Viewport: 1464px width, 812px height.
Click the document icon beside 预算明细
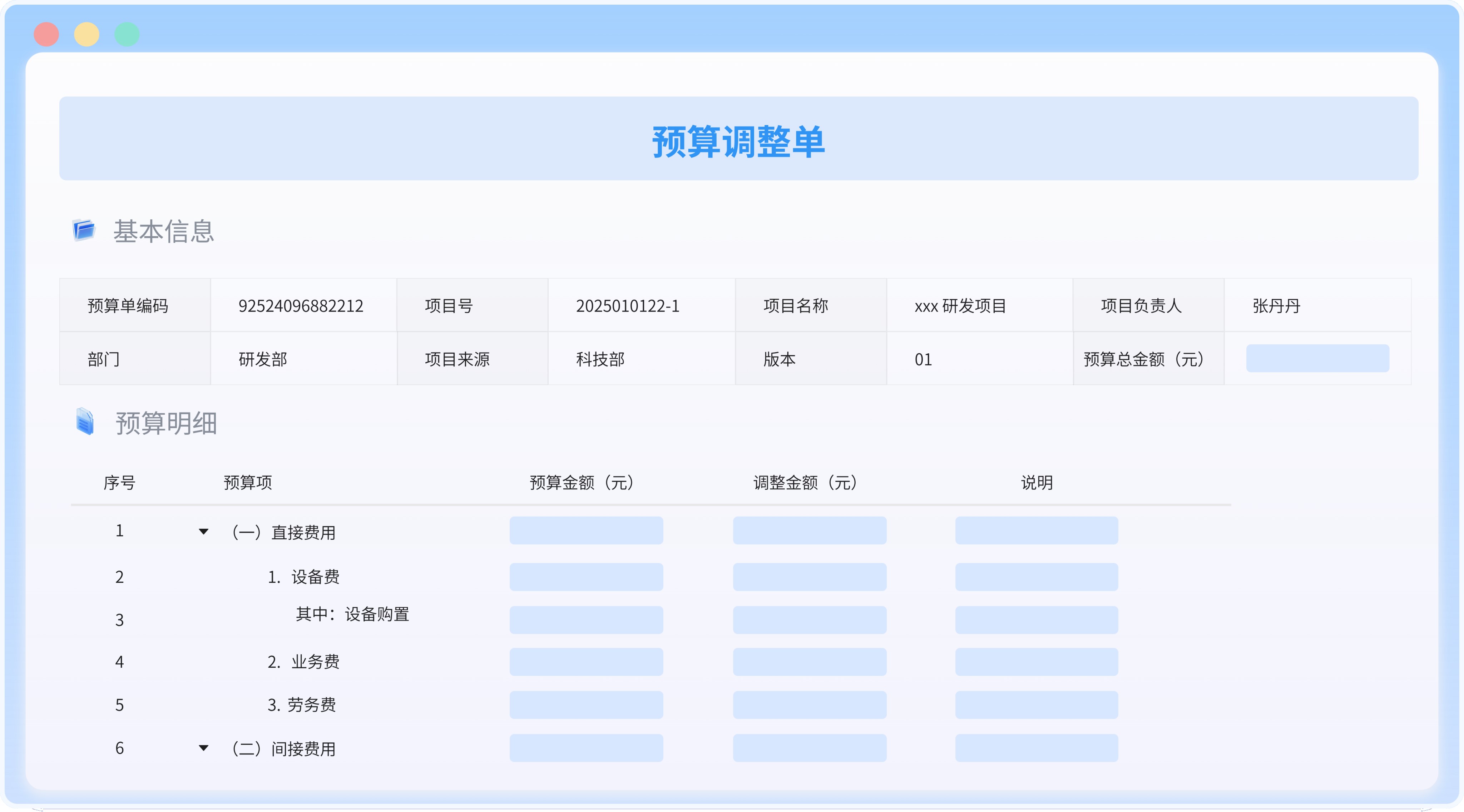[85, 422]
